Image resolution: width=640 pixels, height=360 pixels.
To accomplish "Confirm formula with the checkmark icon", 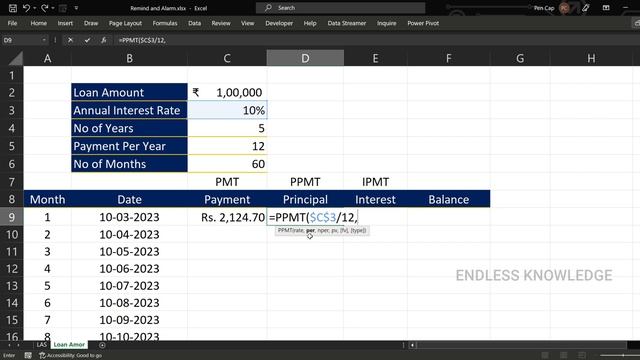I will [87, 40].
